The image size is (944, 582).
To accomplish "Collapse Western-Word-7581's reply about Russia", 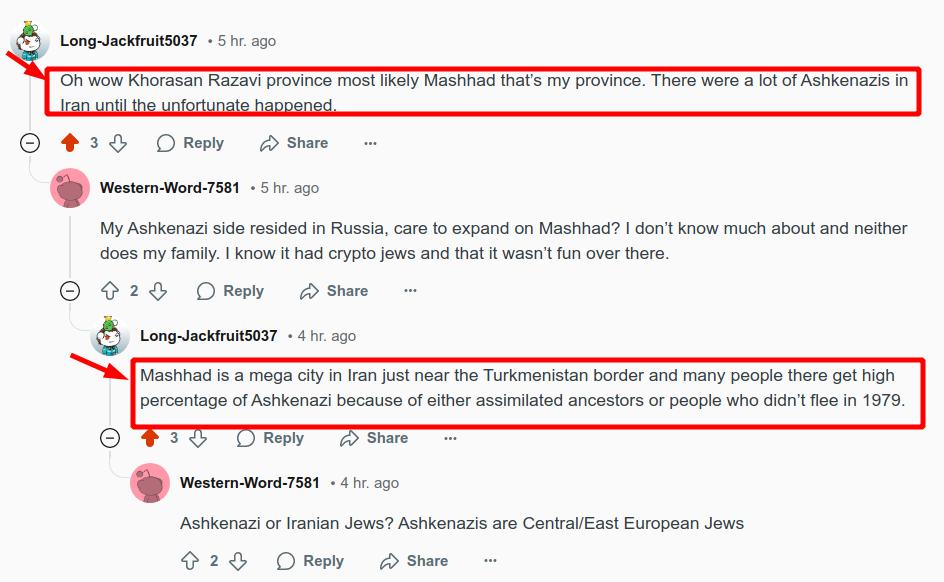I will pos(70,291).
